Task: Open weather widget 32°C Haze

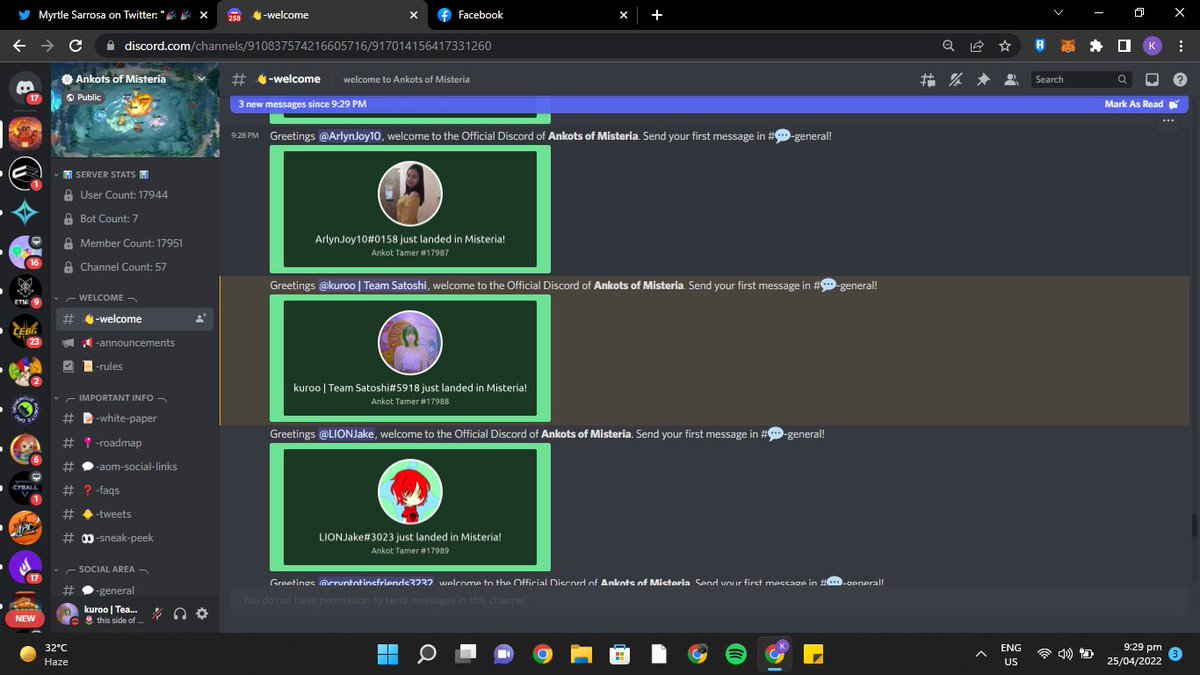Action: point(45,654)
